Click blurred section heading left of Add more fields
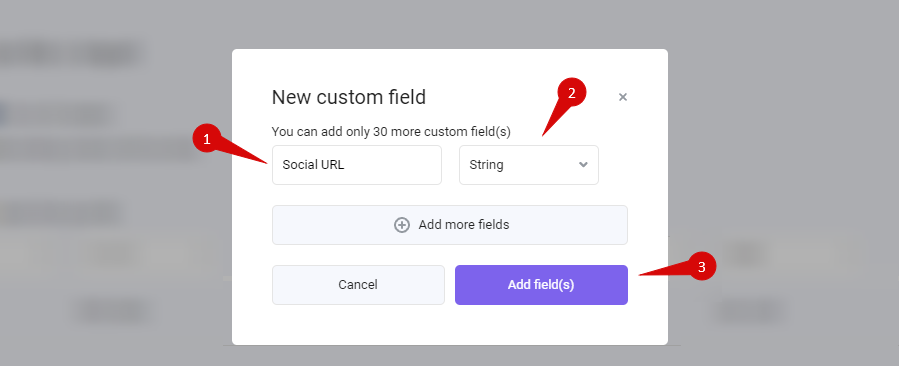The width and height of the screenshot is (899, 366). coord(60,213)
